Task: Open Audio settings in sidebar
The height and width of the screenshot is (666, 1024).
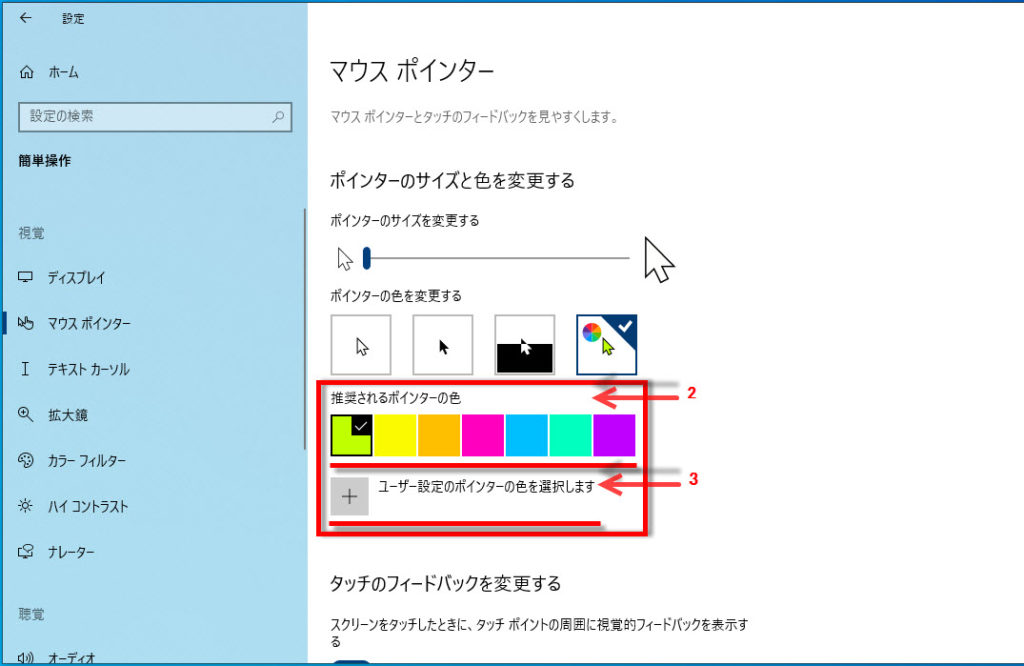Action: tap(68, 657)
